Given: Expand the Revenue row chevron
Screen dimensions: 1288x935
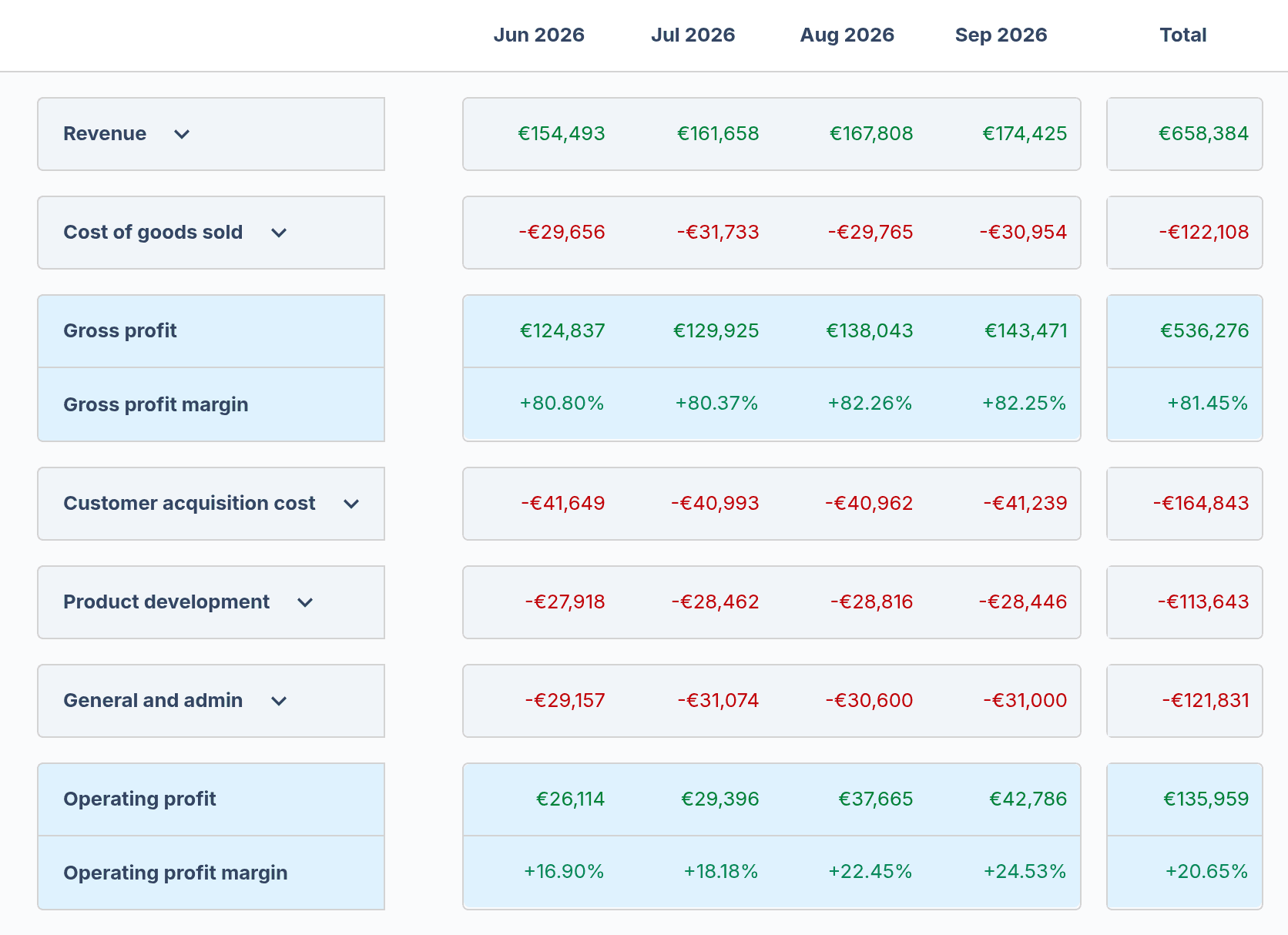Looking at the screenshot, I should [182, 134].
